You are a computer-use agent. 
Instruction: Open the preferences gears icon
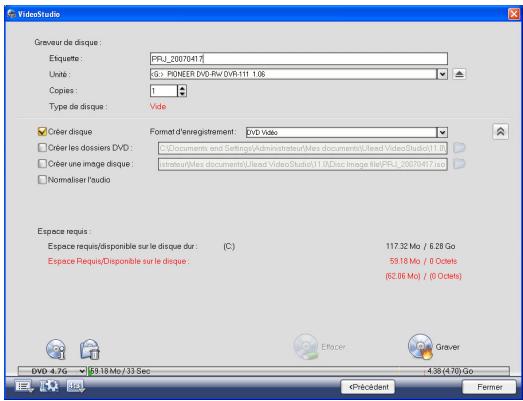click(49, 386)
